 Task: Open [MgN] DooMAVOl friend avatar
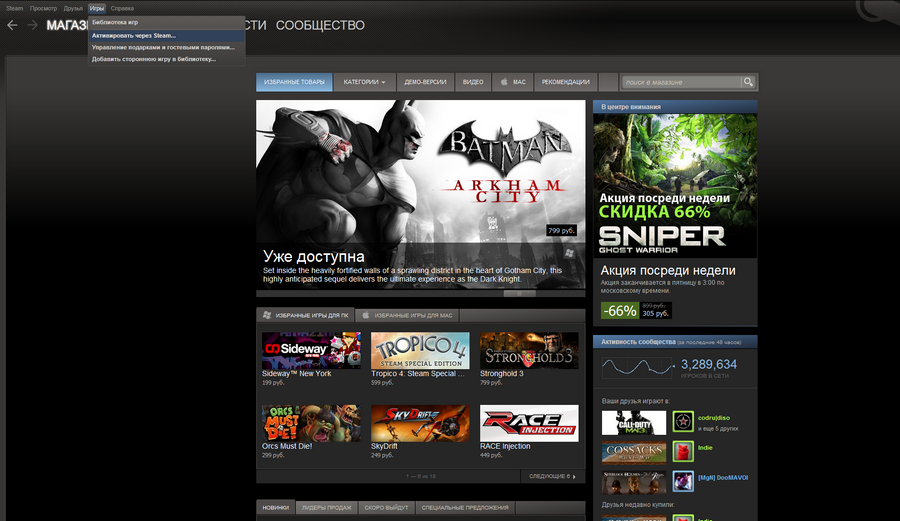(x=683, y=481)
